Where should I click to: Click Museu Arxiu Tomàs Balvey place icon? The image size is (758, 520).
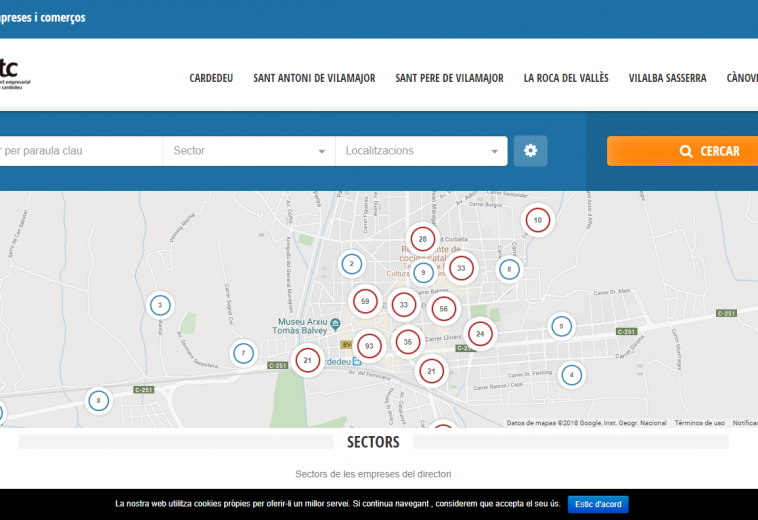point(335,324)
